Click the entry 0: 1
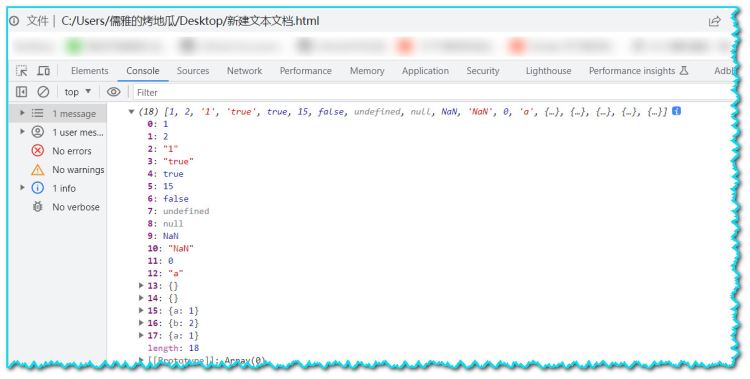Screen dimensions: 750x379 pos(158,124)
